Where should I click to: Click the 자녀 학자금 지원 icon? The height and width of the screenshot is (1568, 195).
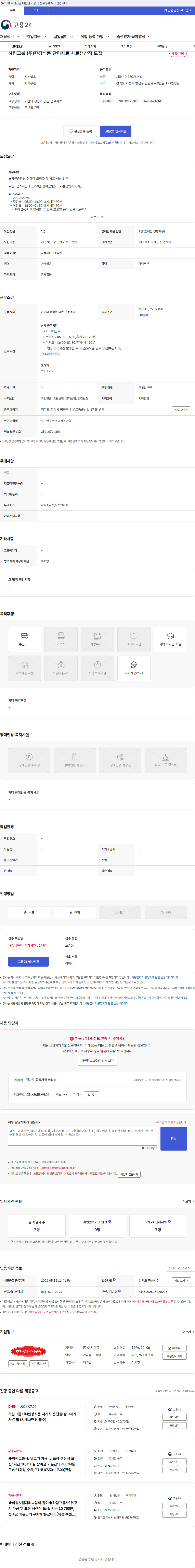click(x=170, y=639)
